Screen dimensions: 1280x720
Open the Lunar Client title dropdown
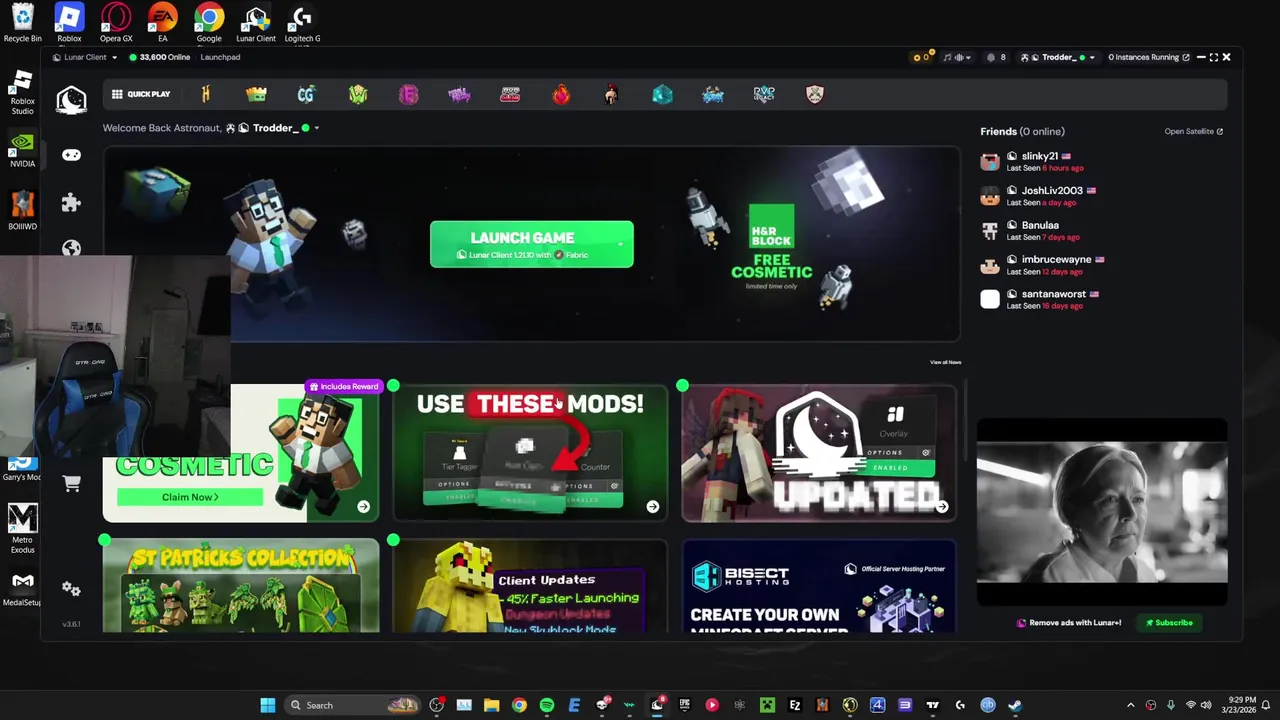[x=85, y=57]
